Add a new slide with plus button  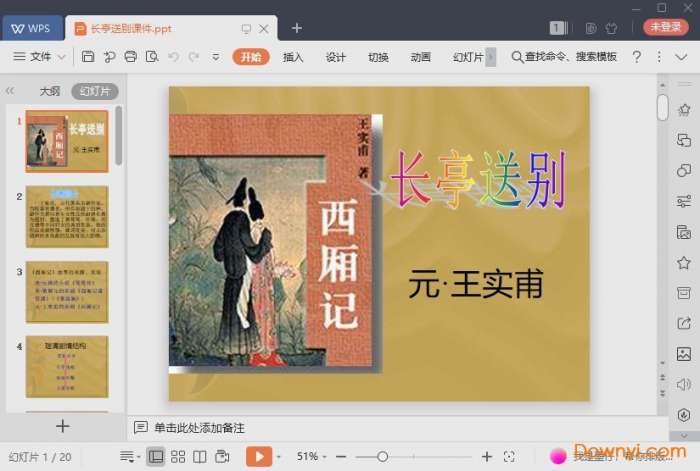click(63, 426)
